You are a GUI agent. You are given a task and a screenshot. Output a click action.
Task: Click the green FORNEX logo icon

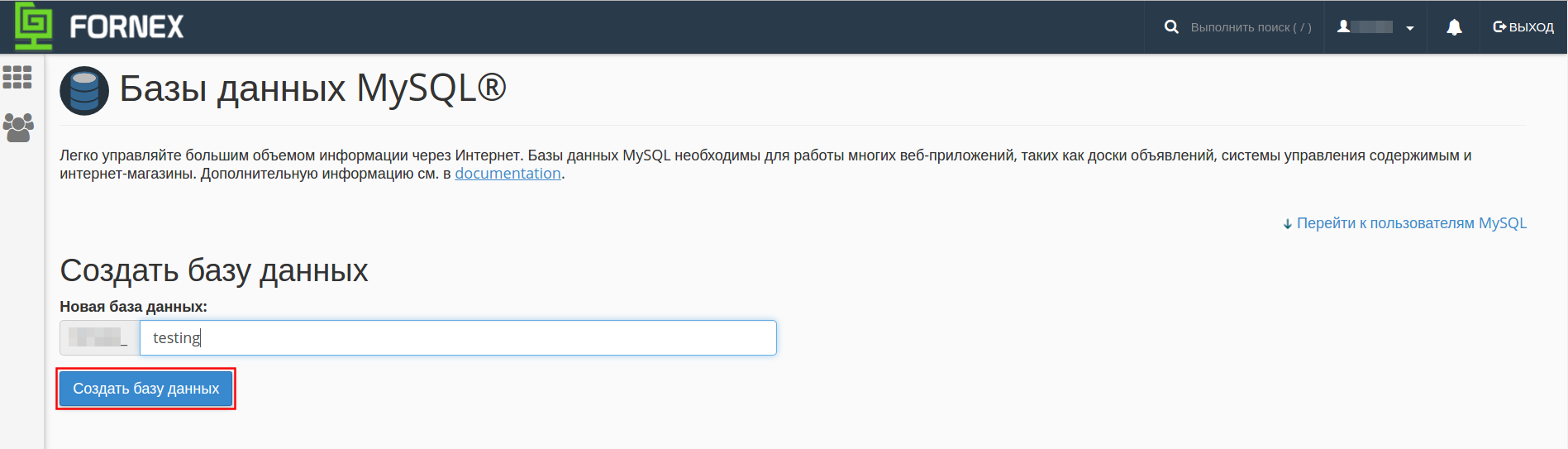(33, 26)
